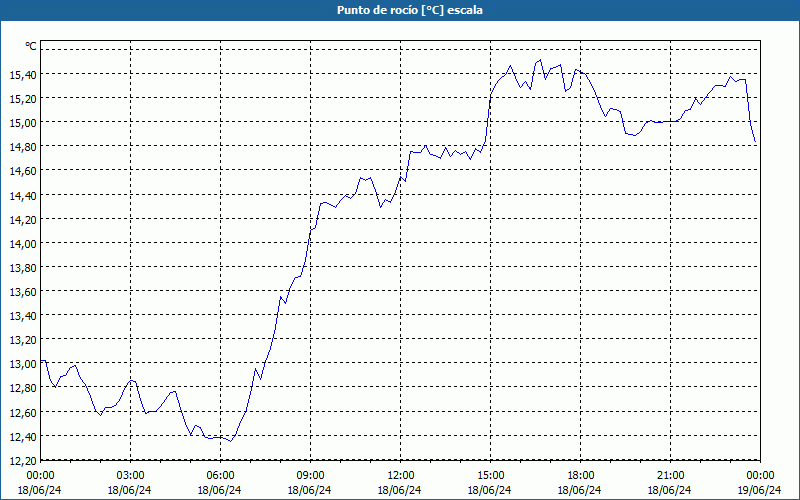Click the 12:00 time axis label

pyautogui.click(x=401, y=476)
